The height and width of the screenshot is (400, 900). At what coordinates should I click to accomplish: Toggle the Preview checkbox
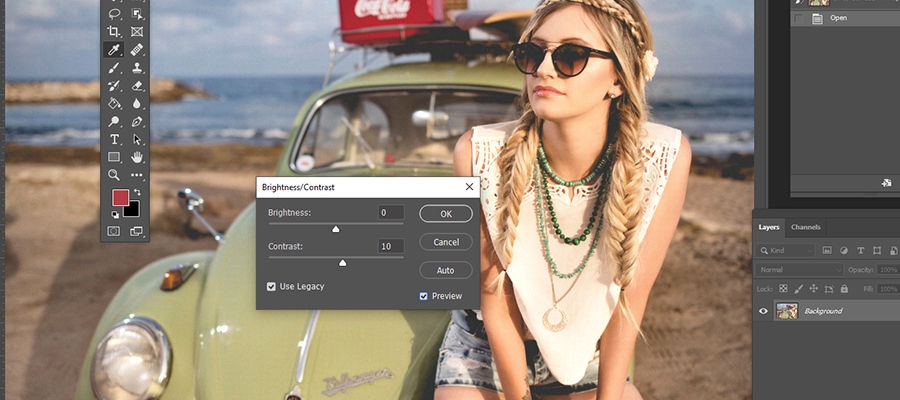pyautogui.click(x=424, y=296)
